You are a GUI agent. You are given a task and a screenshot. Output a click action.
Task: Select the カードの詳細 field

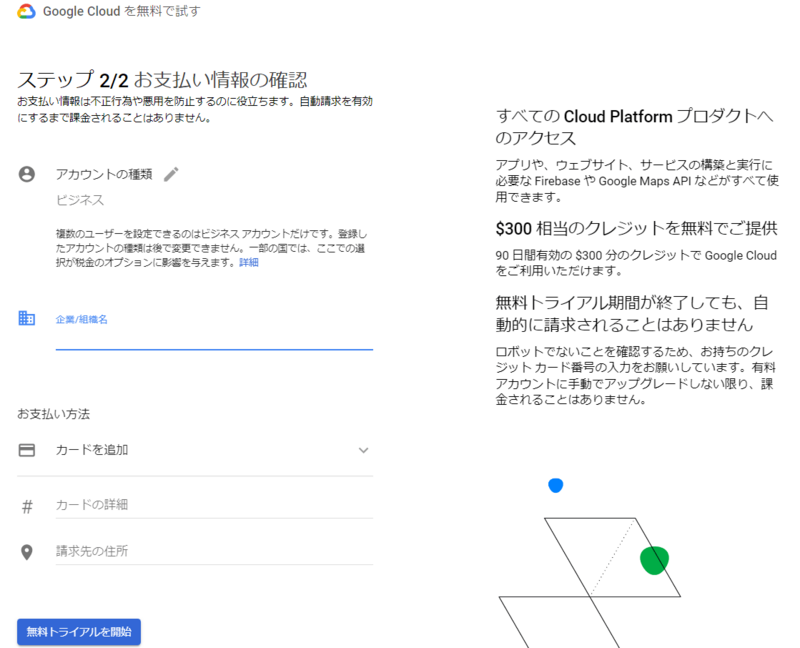pos(213,505)
